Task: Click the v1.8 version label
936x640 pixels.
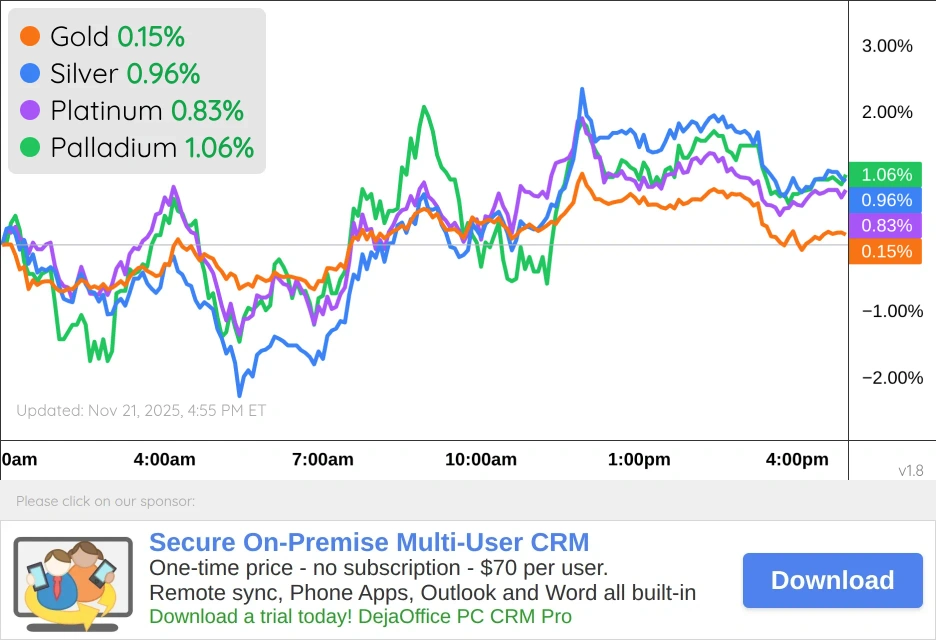Action: point(911,470)
